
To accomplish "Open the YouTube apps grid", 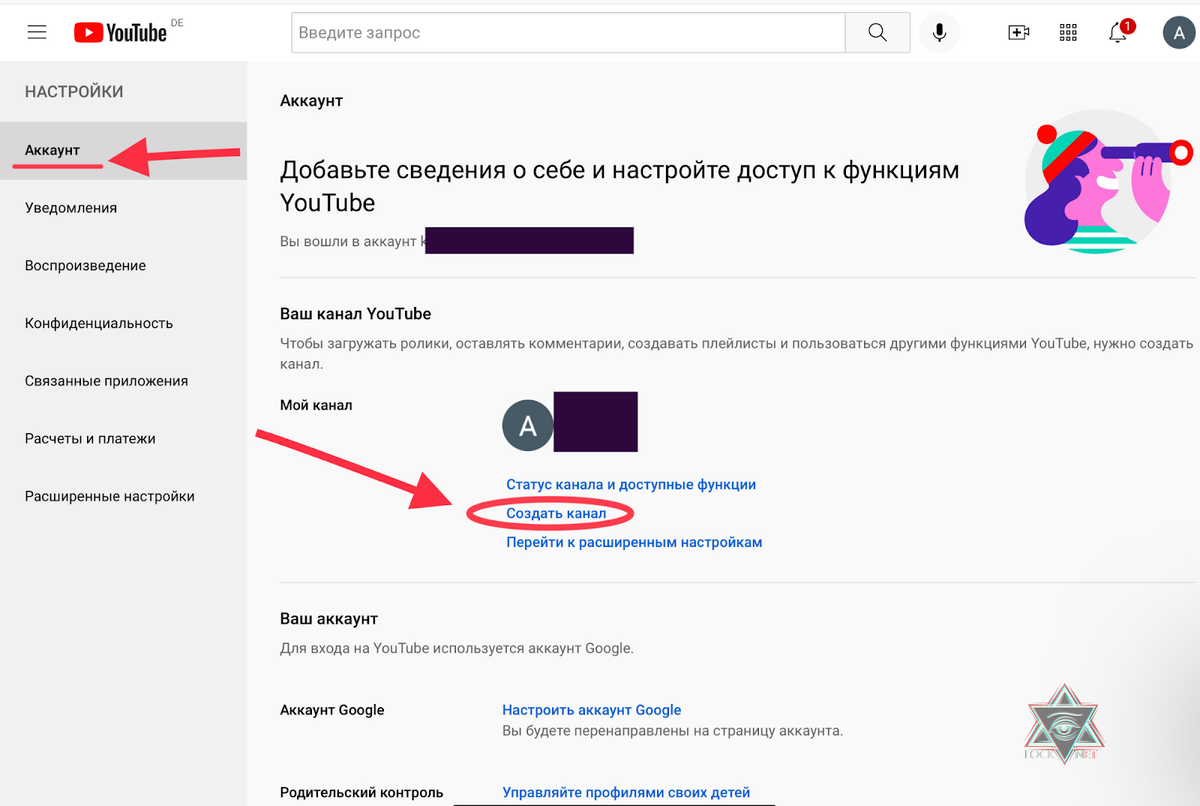I will (1068, 33).
